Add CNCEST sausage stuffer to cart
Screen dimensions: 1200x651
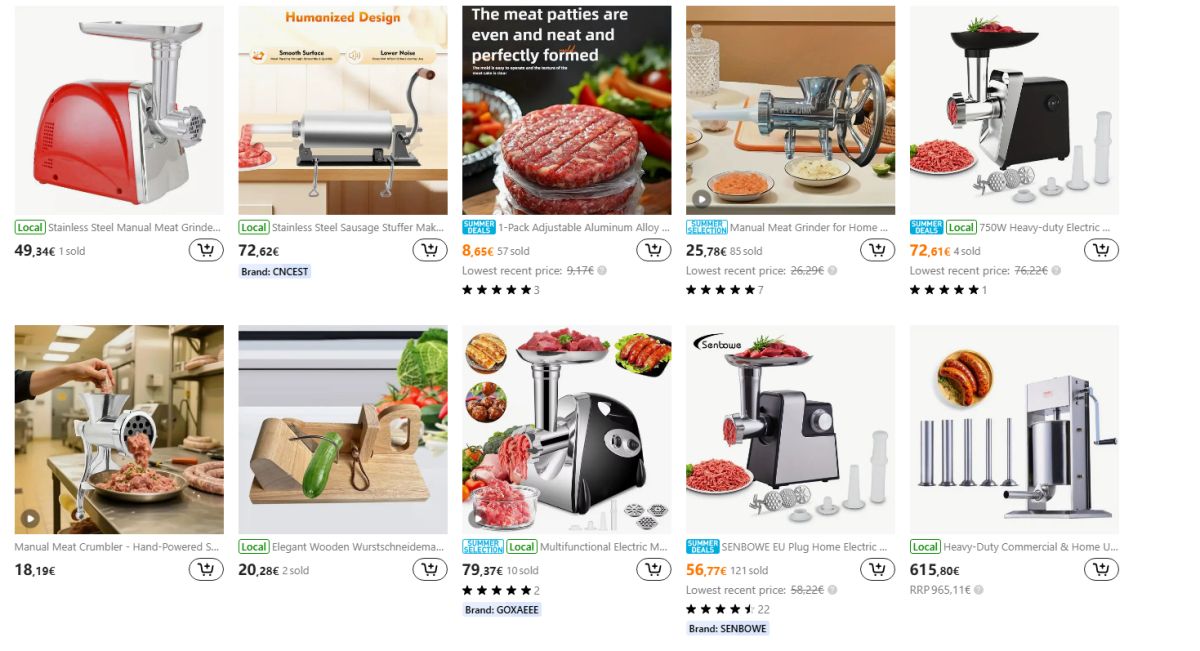coord(429,250)
